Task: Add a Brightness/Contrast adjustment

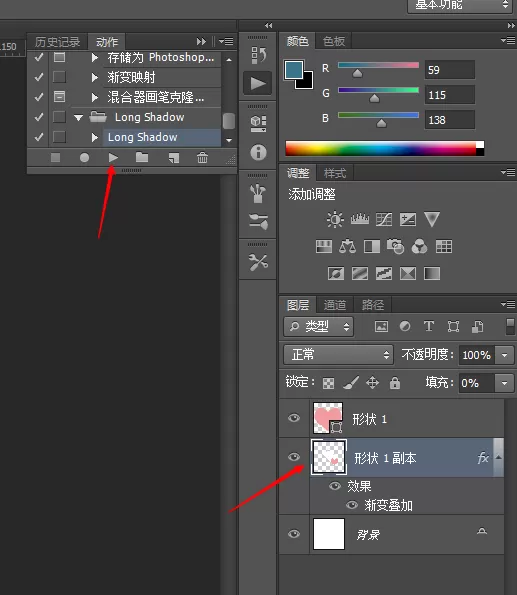Action: (335, 219)
